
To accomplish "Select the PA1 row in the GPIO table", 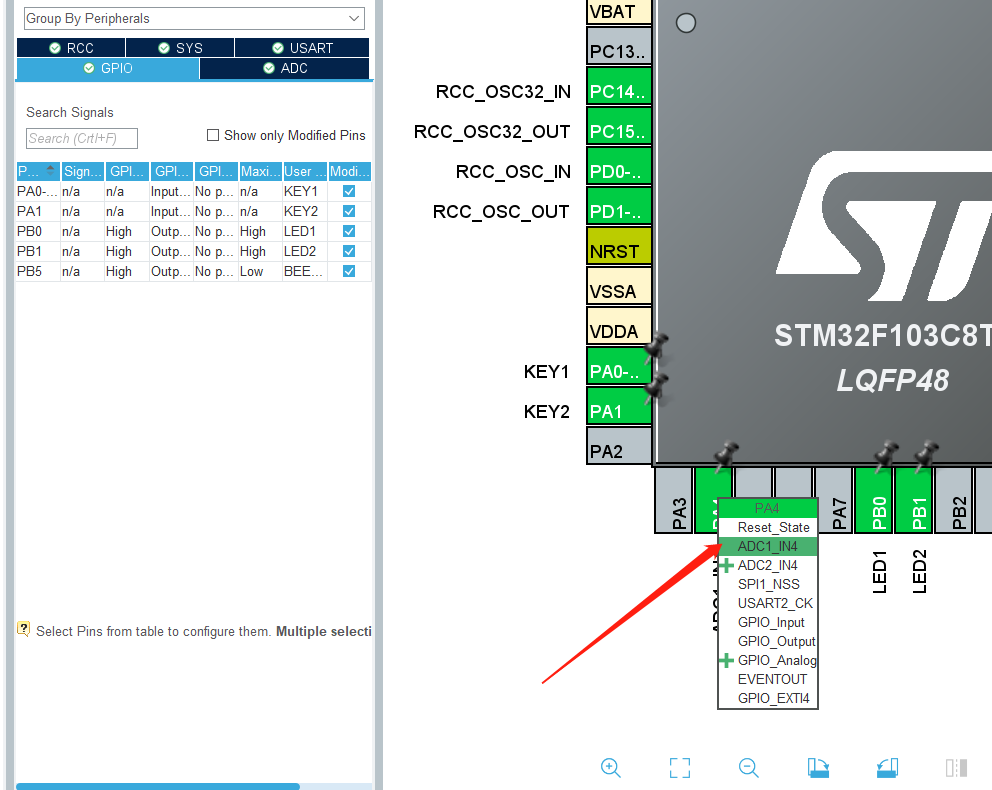I will pyautogui.click(x=194, y=211).
